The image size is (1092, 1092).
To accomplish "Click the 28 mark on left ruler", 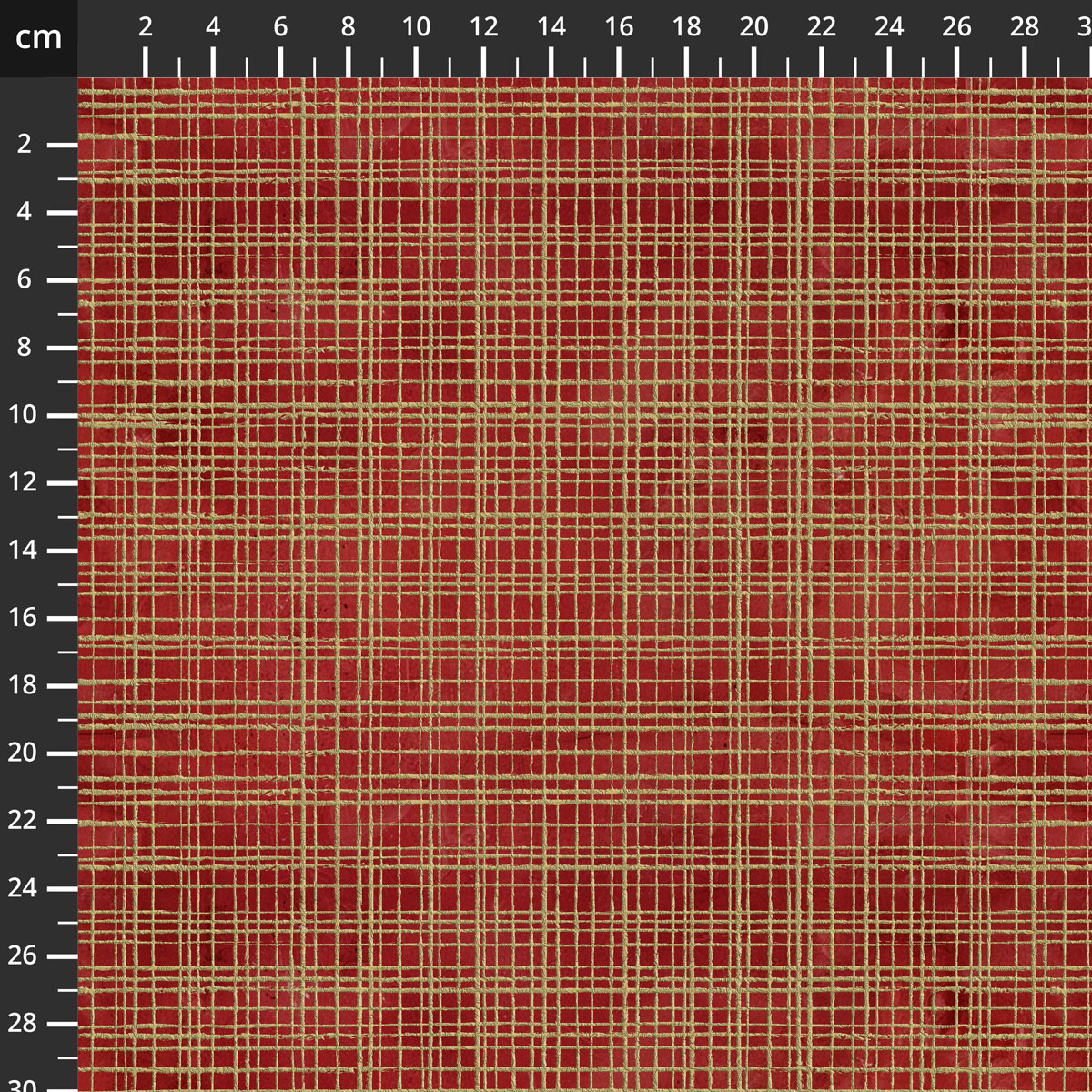I will 24,1023.
